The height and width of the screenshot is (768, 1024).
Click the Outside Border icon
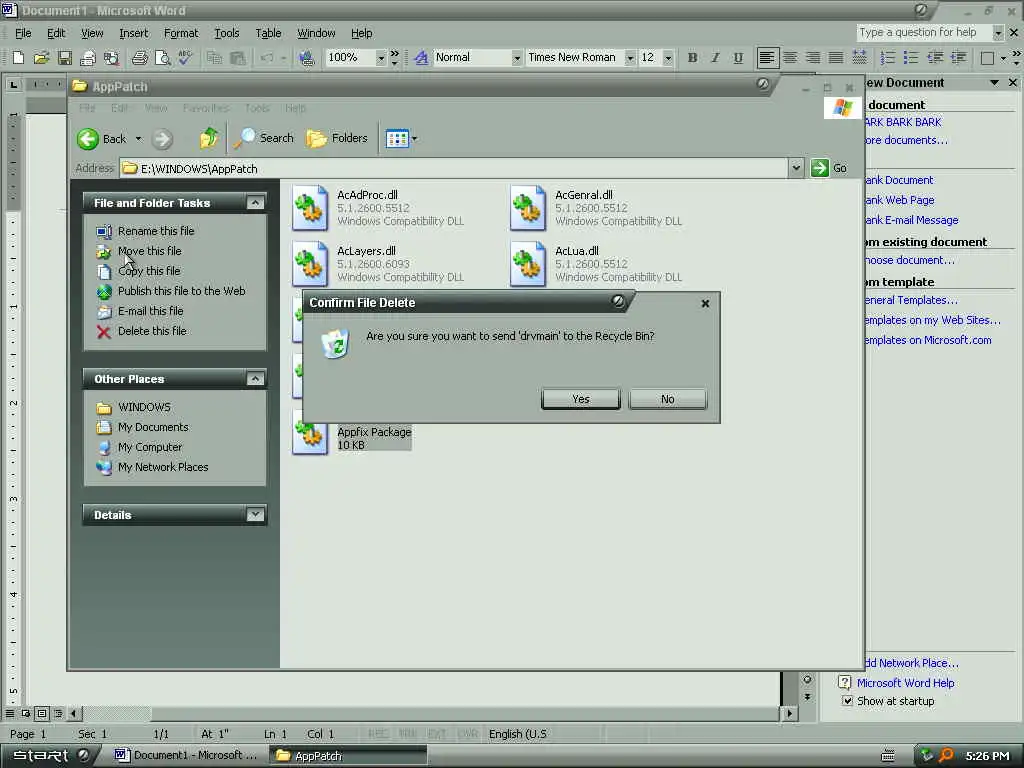pyautogui.click(x=987, y=58)
